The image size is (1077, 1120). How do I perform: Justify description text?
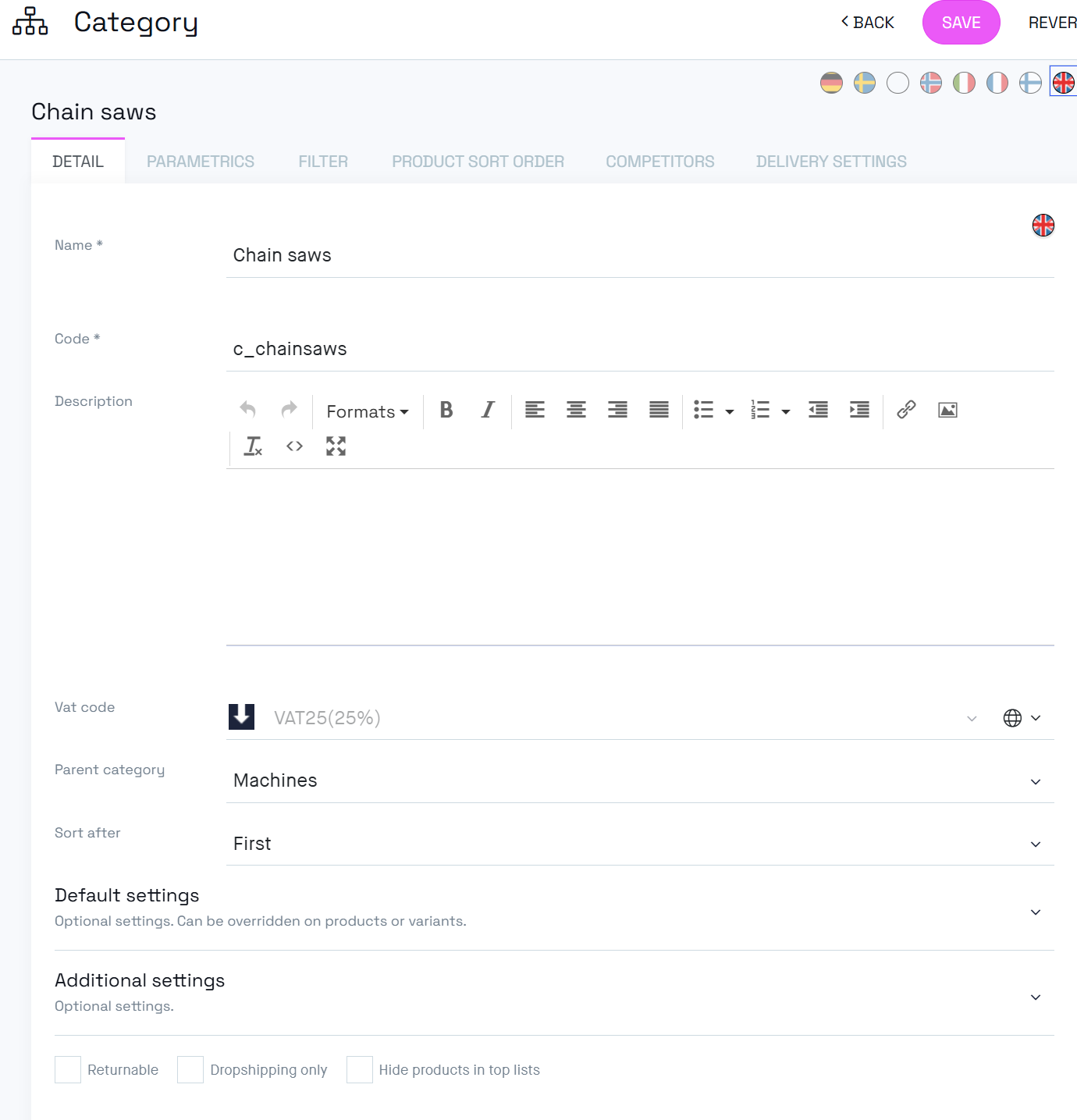pos(659,410)
